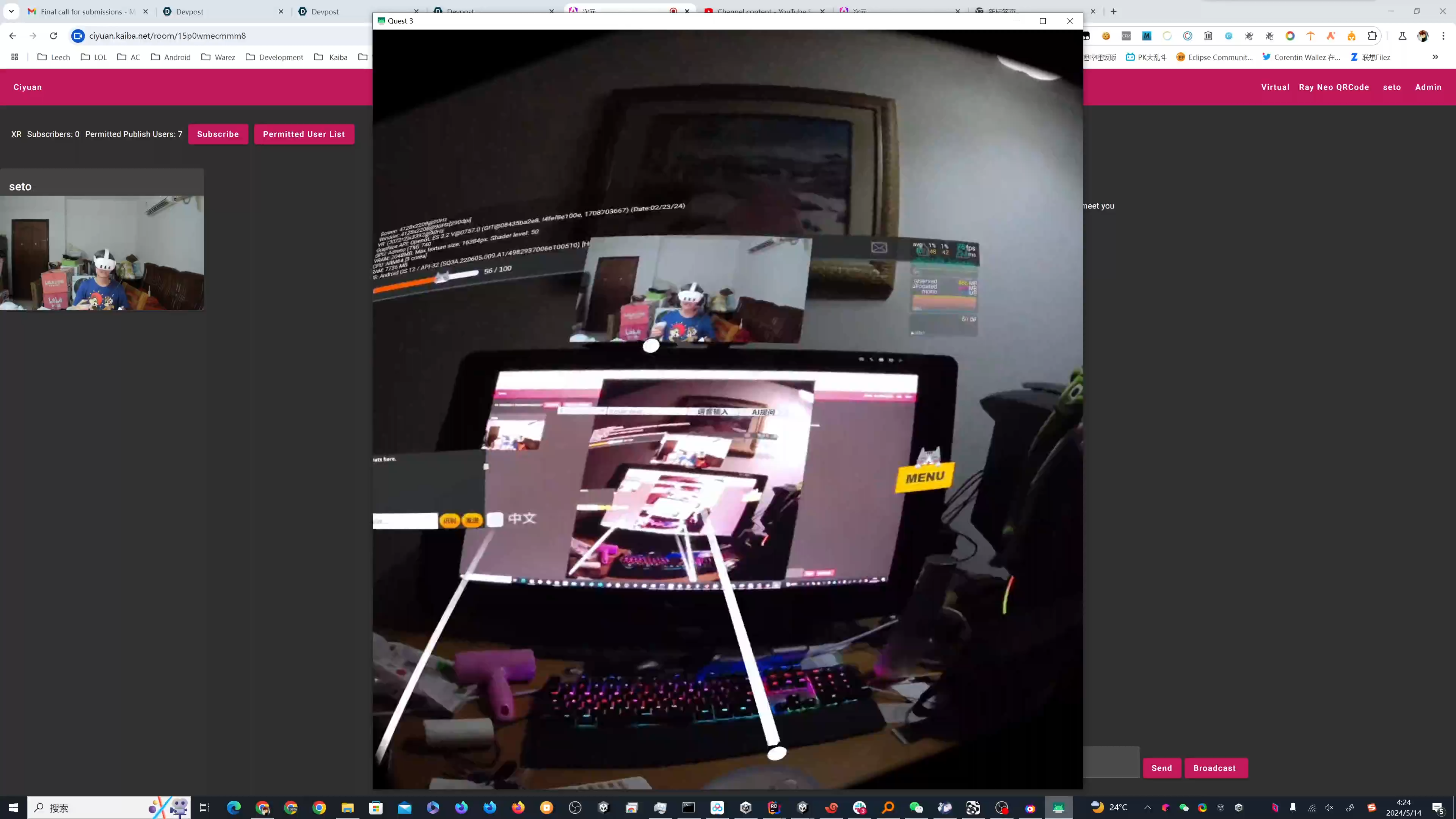The width and height of the screenshot is (1456, 819).
Task: Open the Chrome extensions puzzle icon
Action: pyautogui.click(x=1372, y=36)
